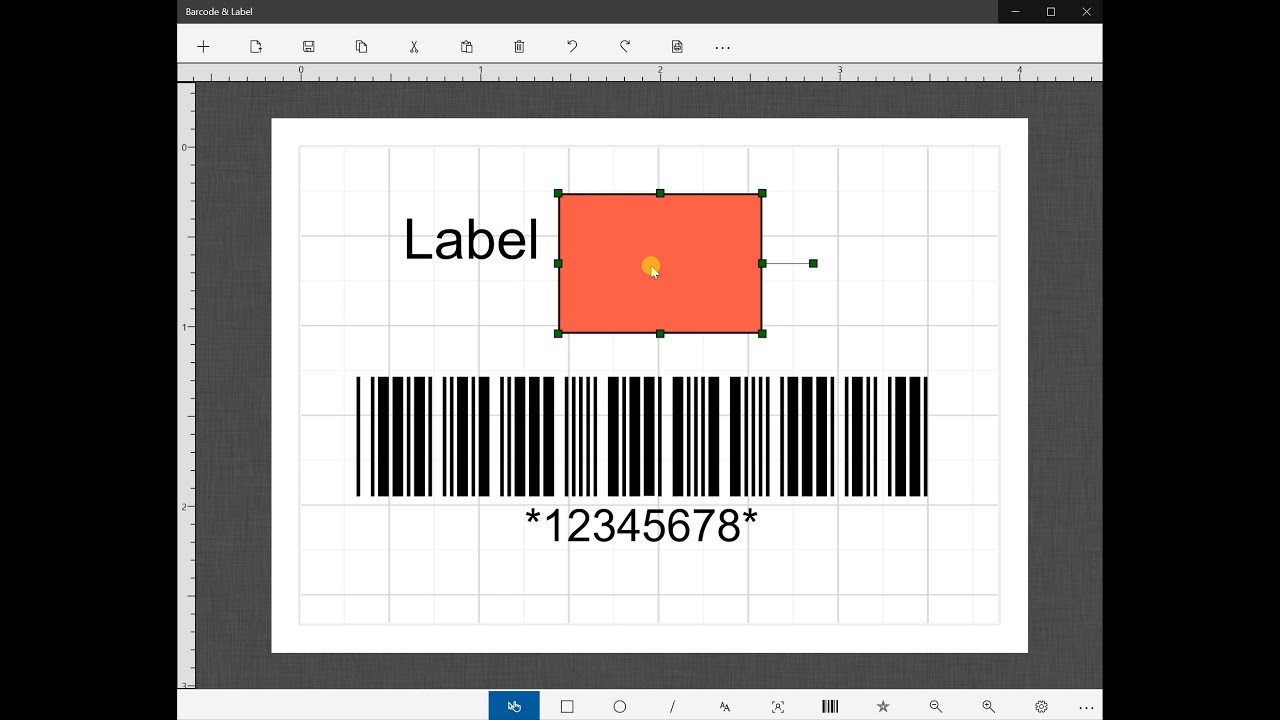Click the rectangle's top-right resize handle

pyautogui.click(x=763, y=193)
